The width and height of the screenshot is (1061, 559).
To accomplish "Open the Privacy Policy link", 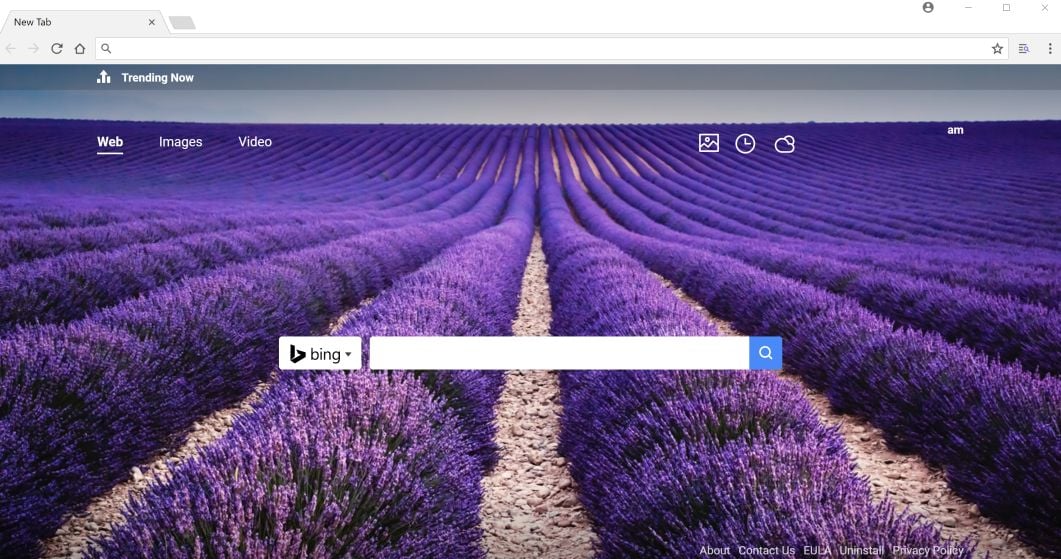I will [x=928, y=550].
